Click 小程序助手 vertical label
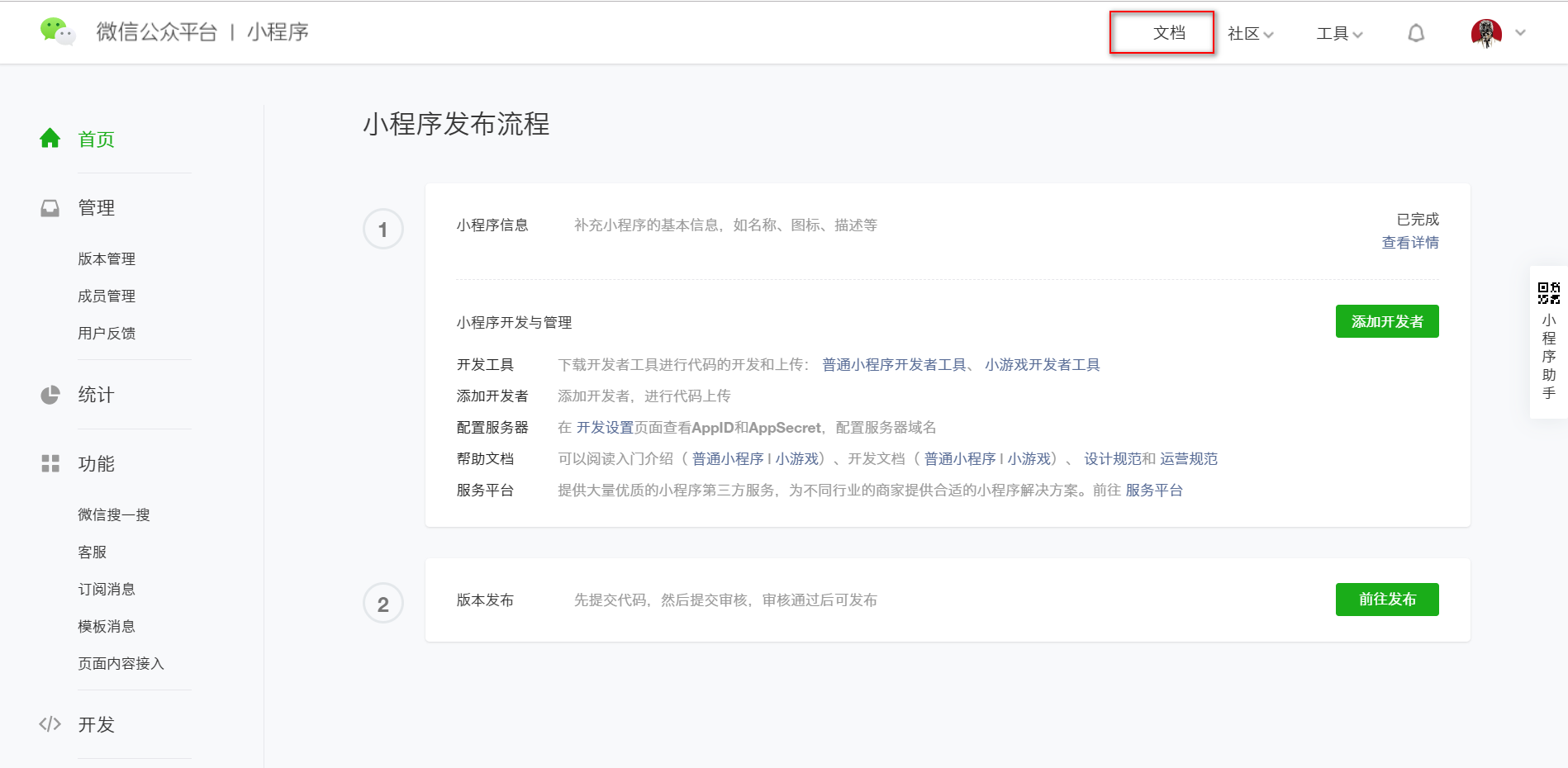1568x768 pixels. (1549, 357)
